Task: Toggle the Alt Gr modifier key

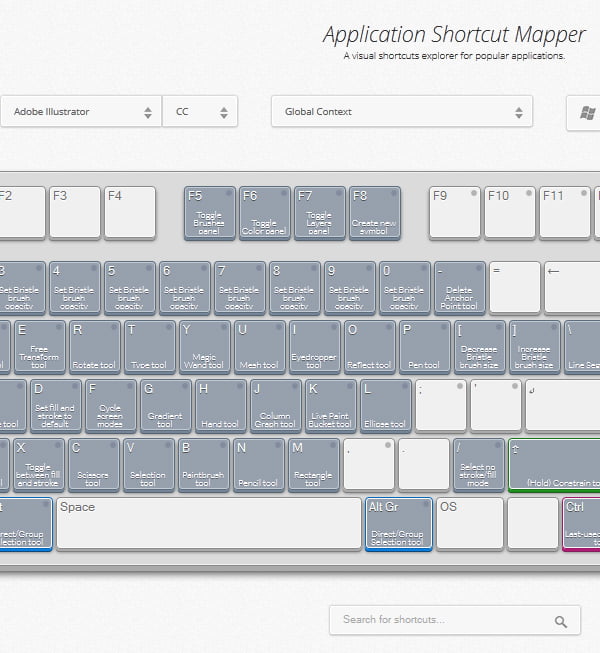Action: [399, 524]
